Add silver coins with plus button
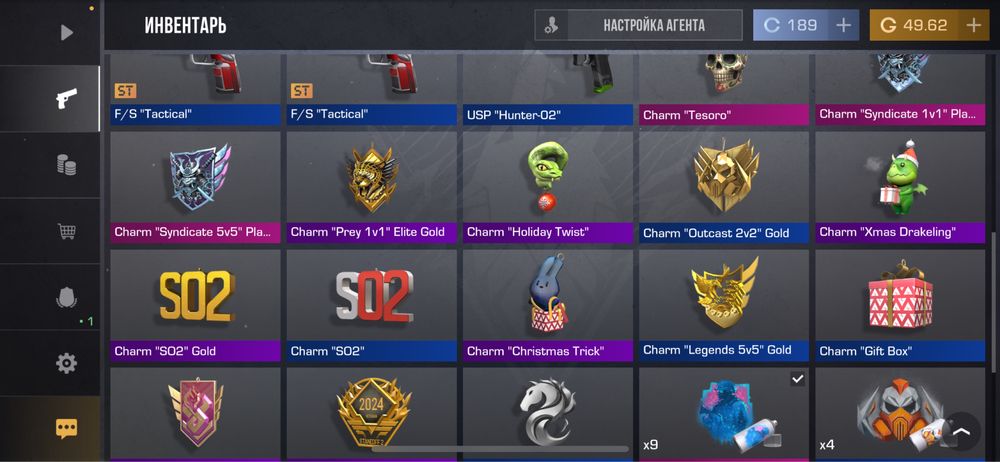The height and width of the screenshot is (462, 1000). click(x=843, y=26)
